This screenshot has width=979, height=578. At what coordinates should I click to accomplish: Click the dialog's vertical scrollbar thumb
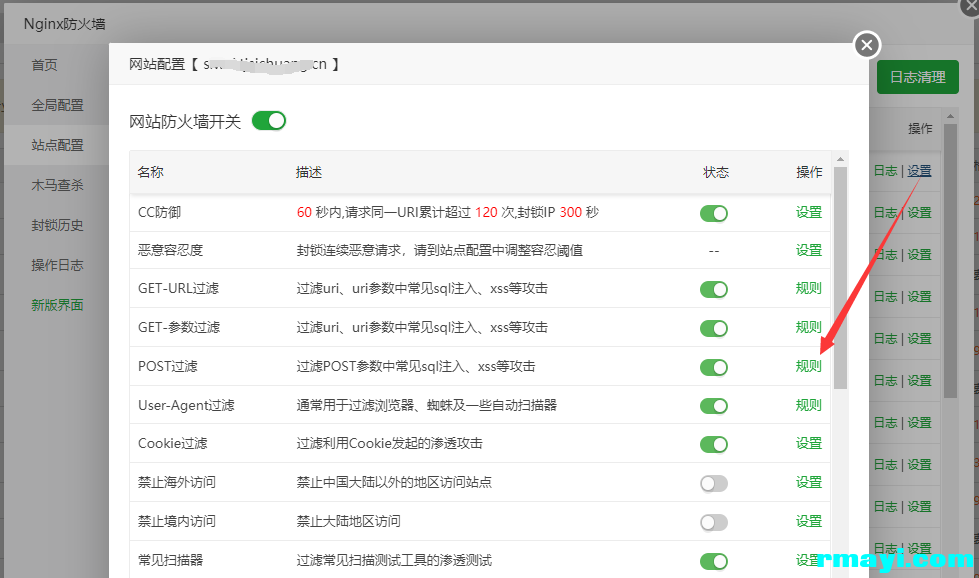click(840, 278)
